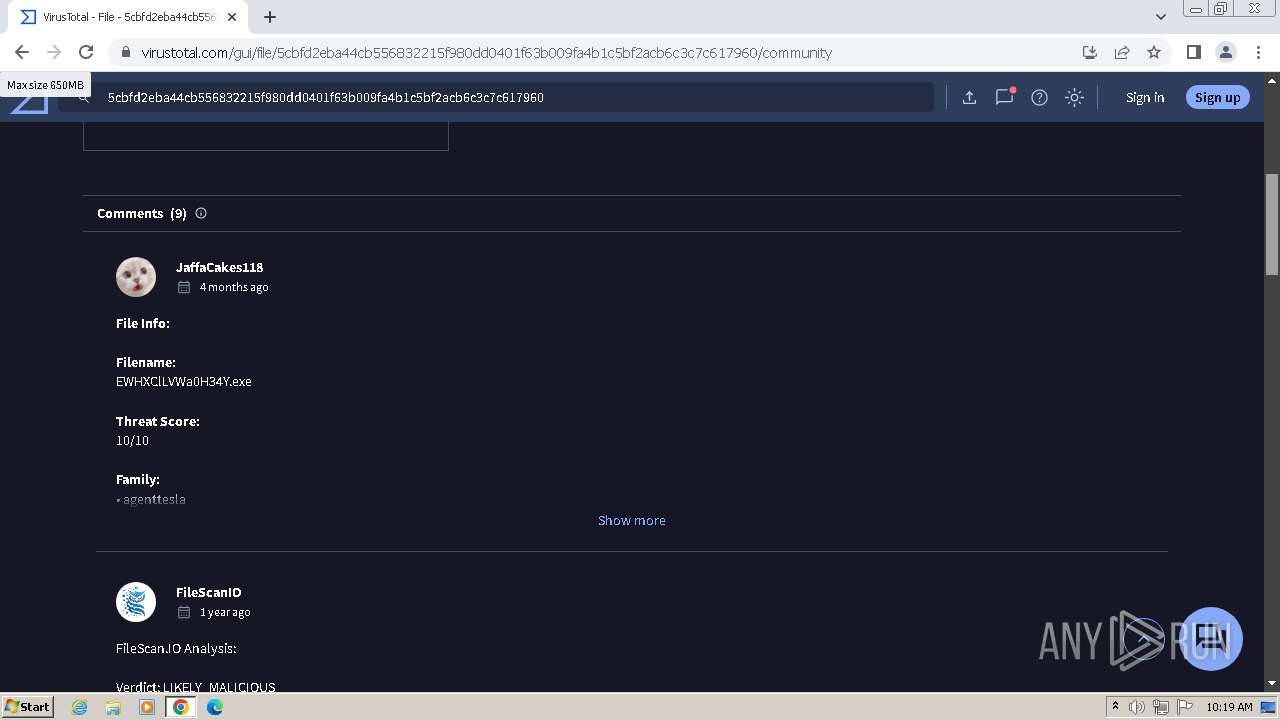Click the scrollbar down arrow
The width and height of the screenshot is (1280, 720).
tap(1272, 683)
